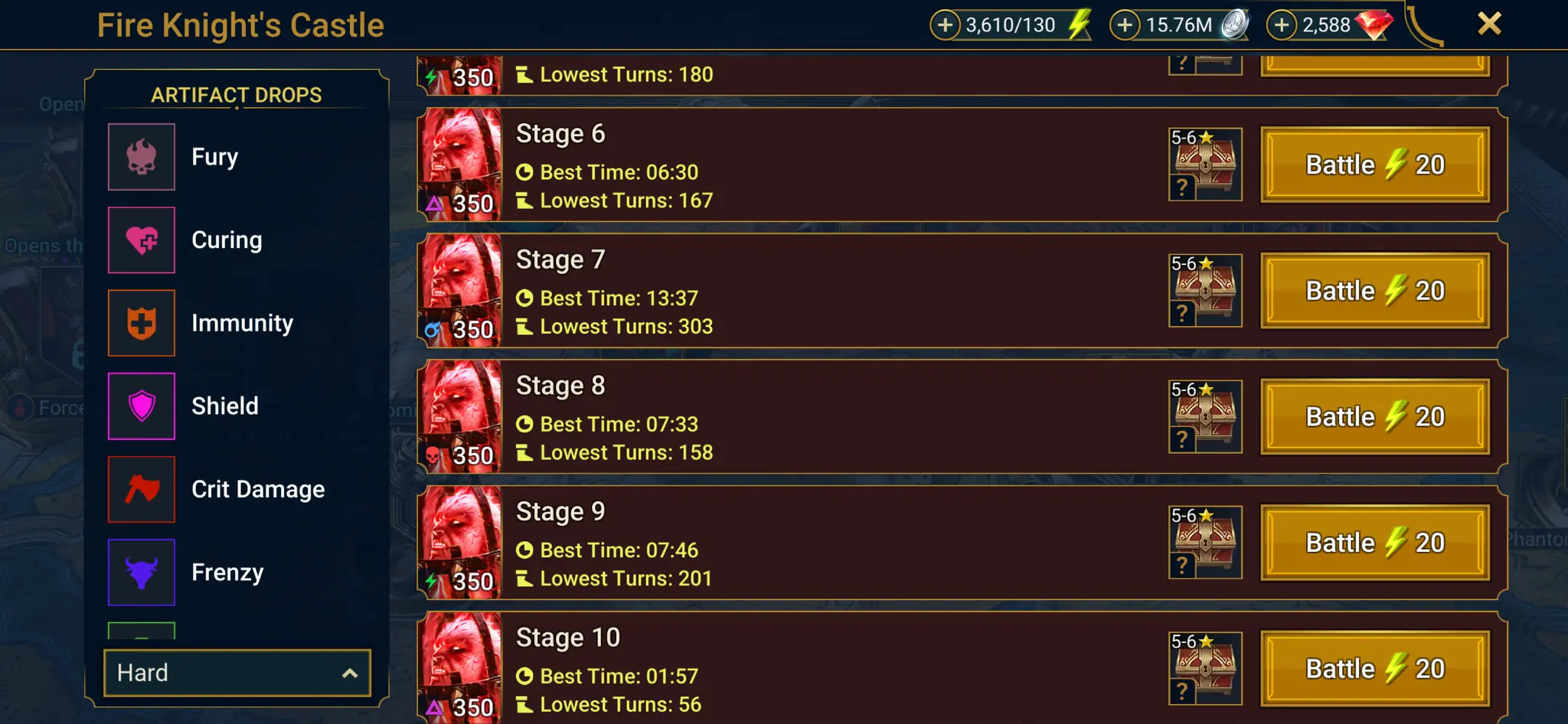Screen dimensions: 1568x724
Task: Select the Shield artifact set icon
Action: (x=142, y=406)
